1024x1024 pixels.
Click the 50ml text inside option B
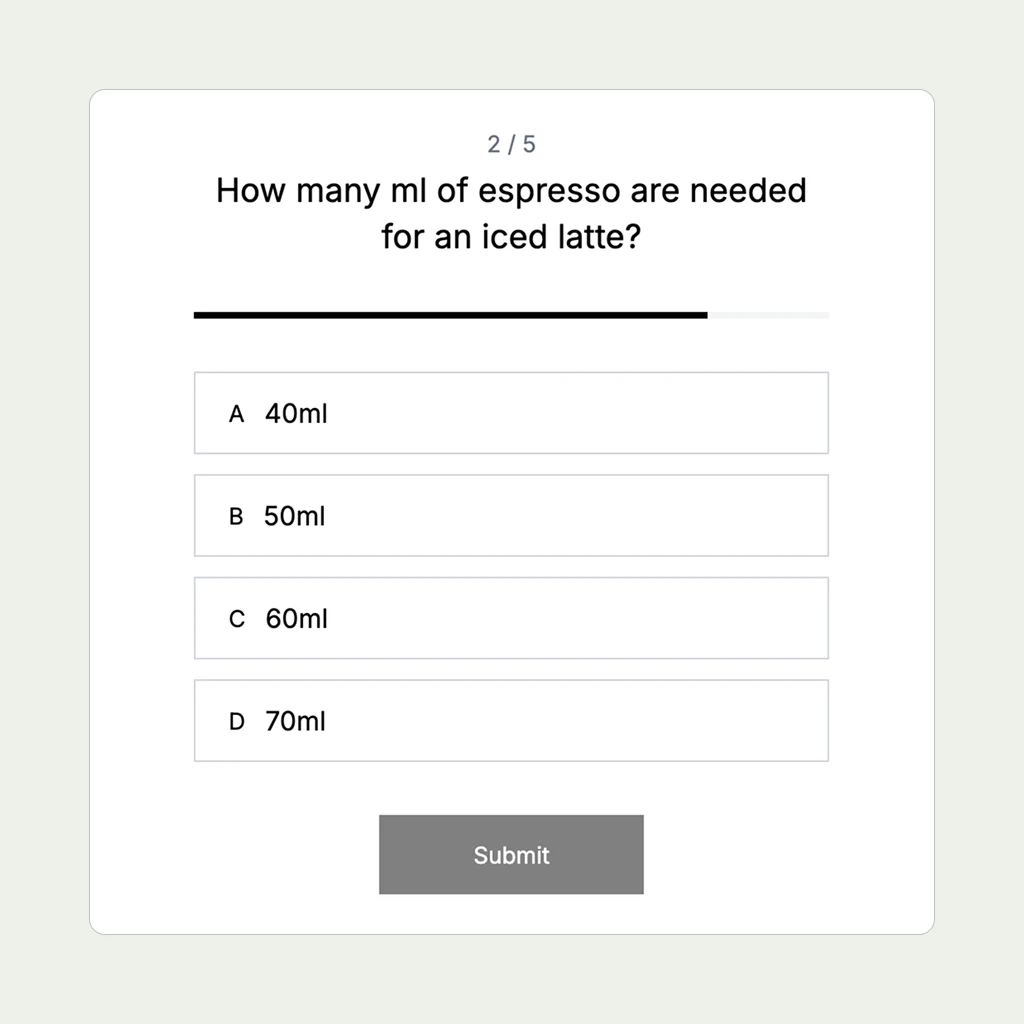295,516
